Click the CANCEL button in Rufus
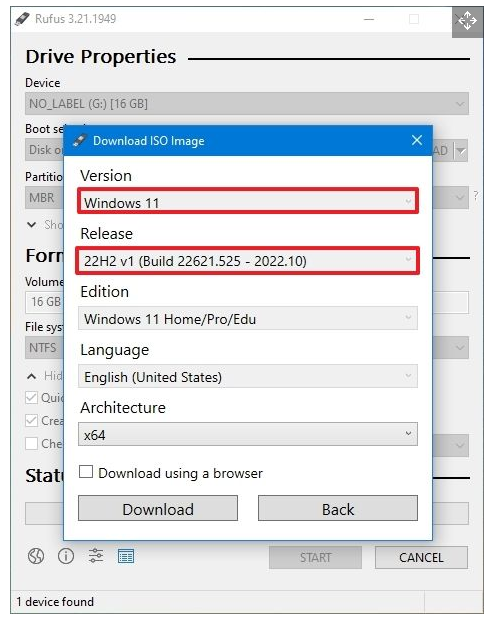Screen dimensions: 495x629 point(421,557)
